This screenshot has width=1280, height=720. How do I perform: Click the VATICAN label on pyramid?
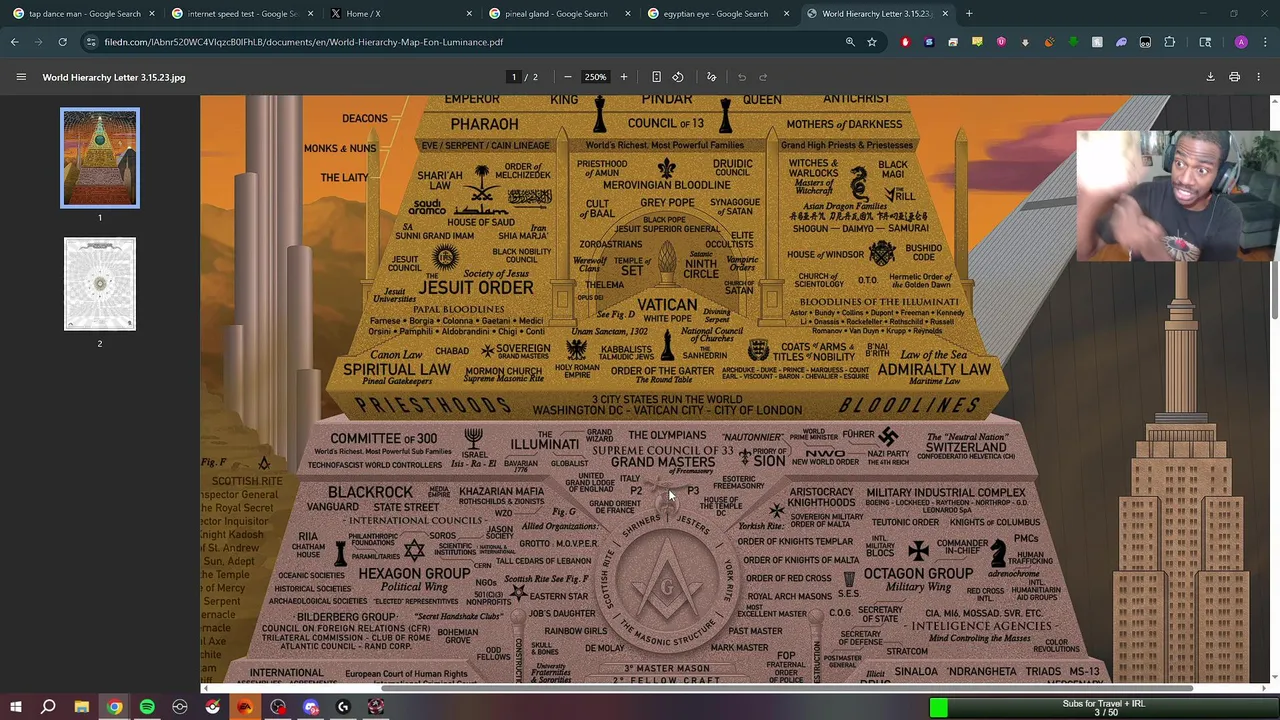(667, 305)
